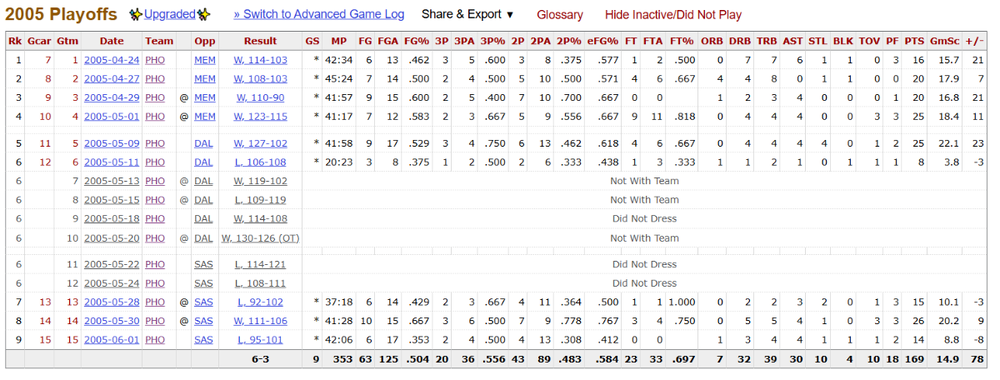Click the sparkle icon after Upgraded

point(203,14)
